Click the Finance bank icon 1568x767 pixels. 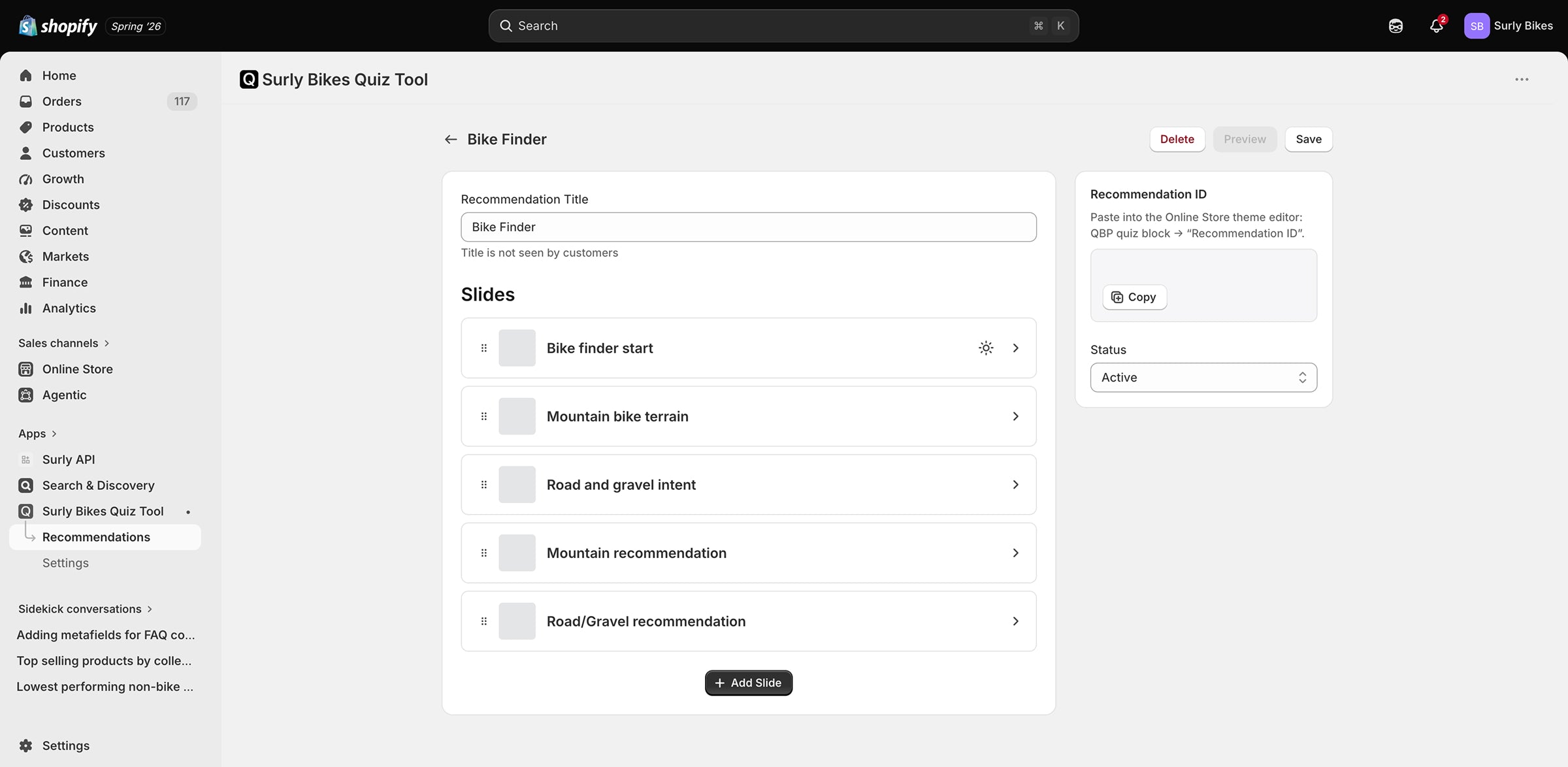coord(25,282)
